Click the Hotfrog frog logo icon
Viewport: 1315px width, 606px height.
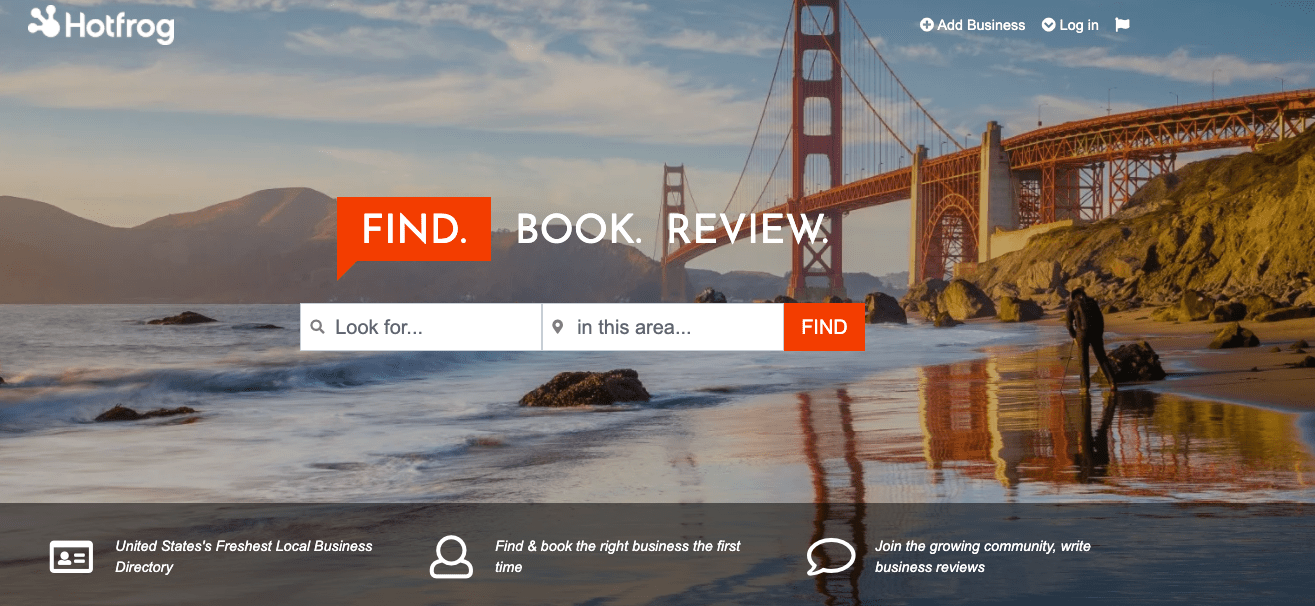[x=44, y=21]
